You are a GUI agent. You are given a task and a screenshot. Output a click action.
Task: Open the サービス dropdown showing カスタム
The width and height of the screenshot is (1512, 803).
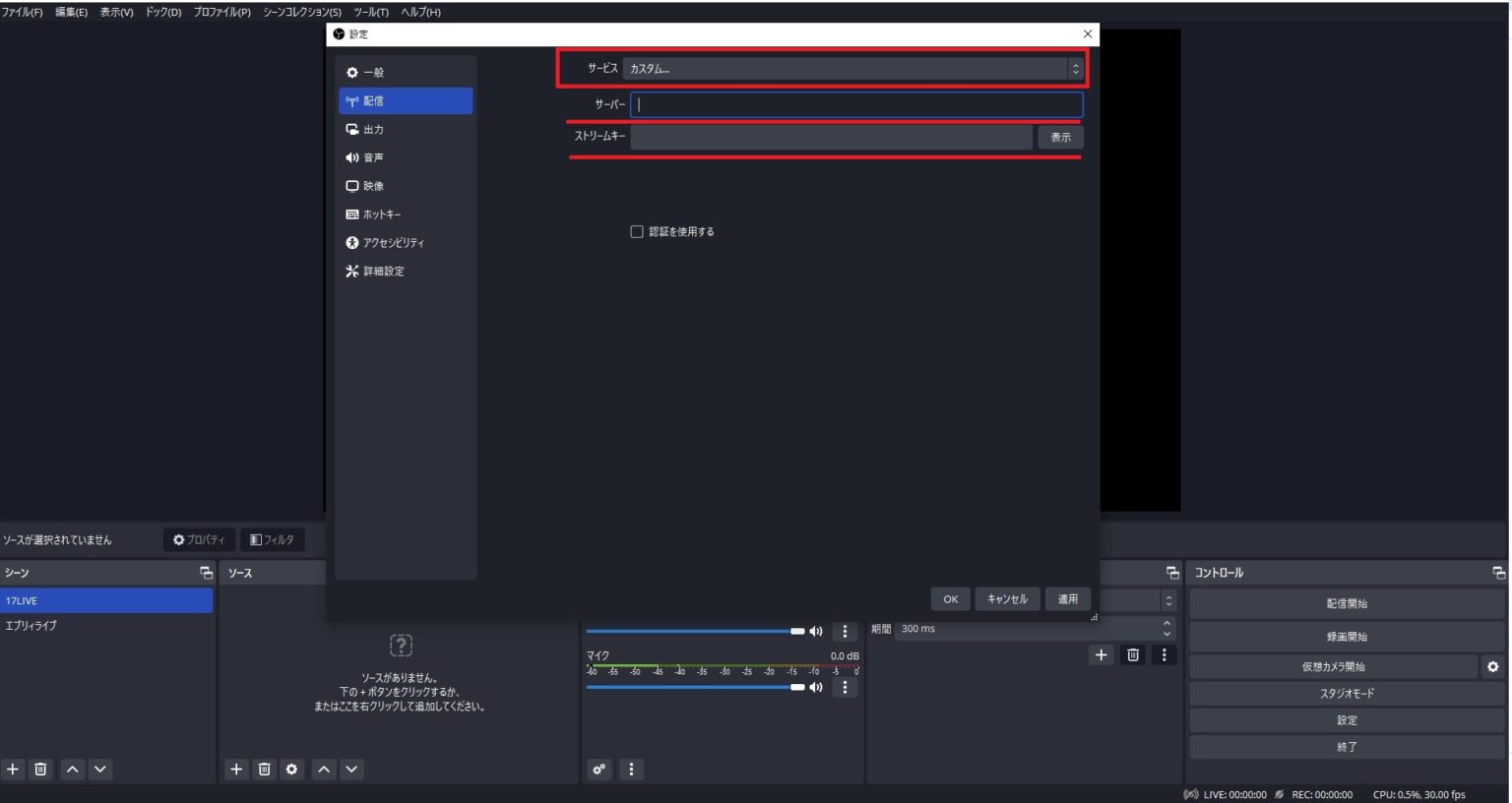[852, 69]
